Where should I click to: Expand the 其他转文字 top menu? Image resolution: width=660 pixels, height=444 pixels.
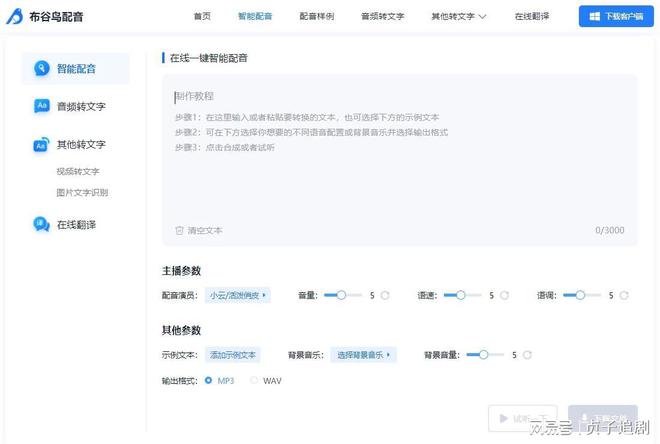click(x=459, y=16)
